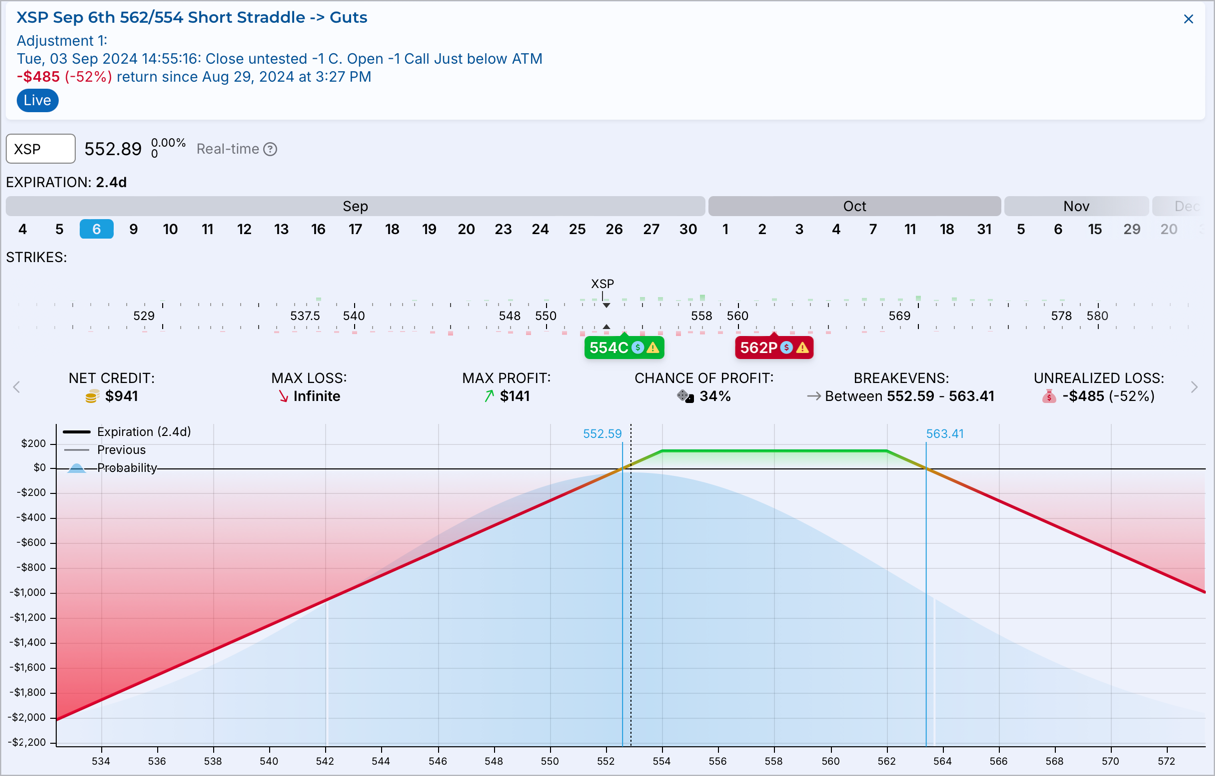Click the dollar icon on 554C strike
The height and width of the screenshot is (776, 1215).
[638, 348]
